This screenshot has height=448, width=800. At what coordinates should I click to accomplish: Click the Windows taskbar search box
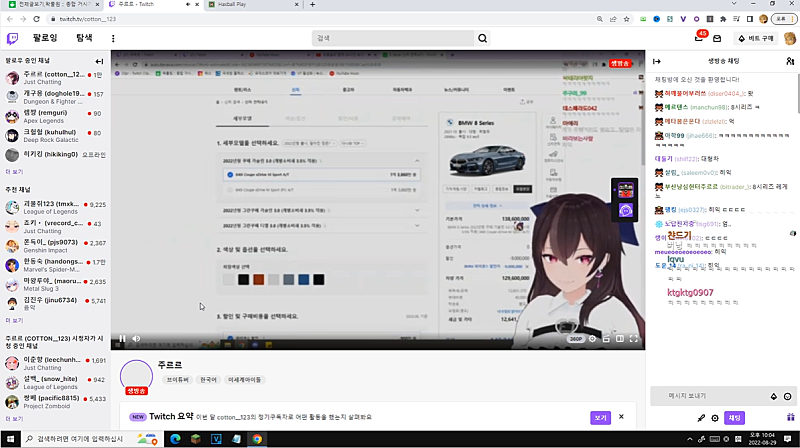[x=92, y=439]
